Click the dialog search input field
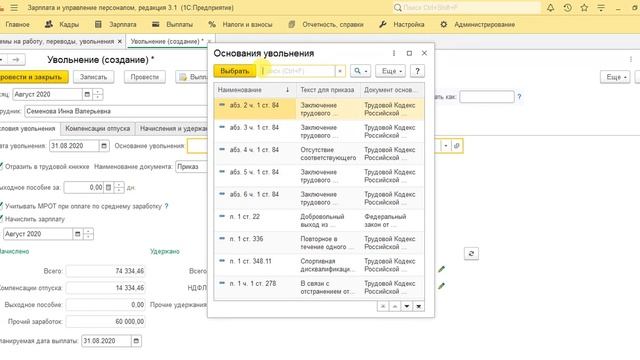 click(x=298, y=71)
